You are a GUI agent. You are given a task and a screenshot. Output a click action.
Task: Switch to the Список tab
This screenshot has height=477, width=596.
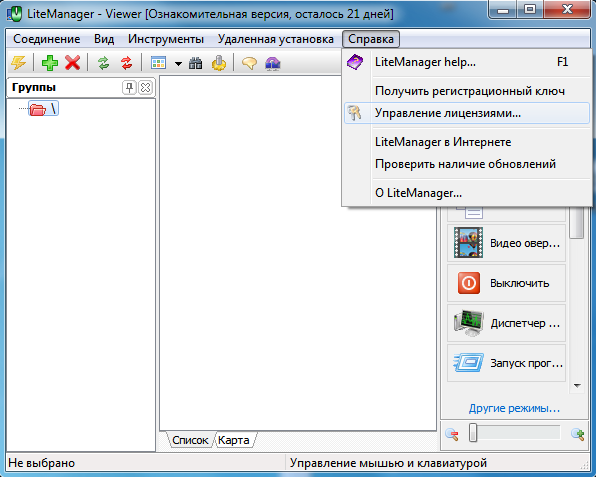pos(190,440)
